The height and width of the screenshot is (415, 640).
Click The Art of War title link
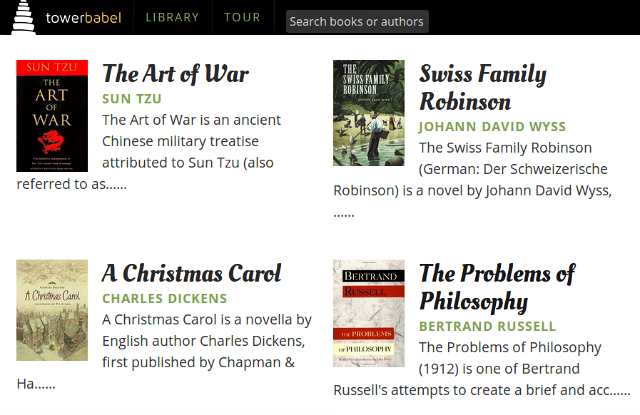tap(175, 73)
